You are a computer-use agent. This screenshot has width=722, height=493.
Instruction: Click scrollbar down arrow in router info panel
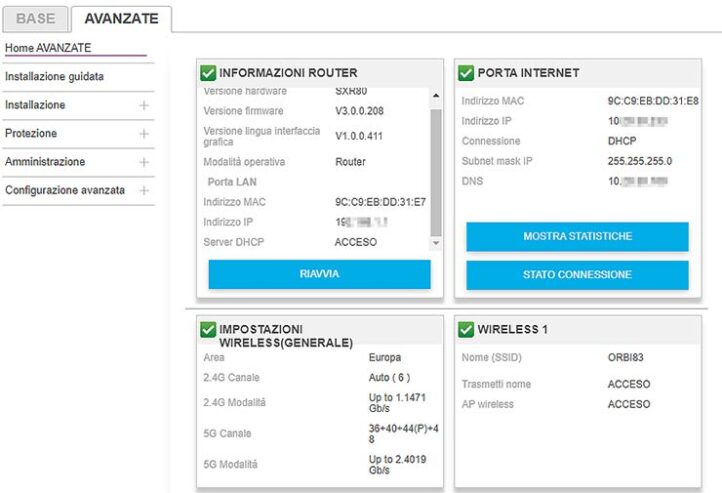point(435,244)
